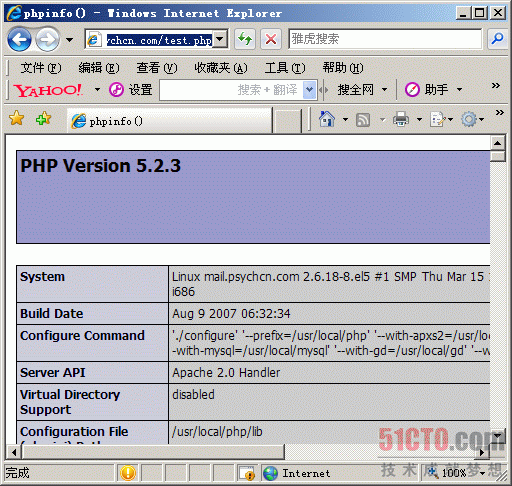This screenshot has height=486, width=512.
Task: Open the 工具(T) menu
Action: pyautogui.click(x=285, y=68)
